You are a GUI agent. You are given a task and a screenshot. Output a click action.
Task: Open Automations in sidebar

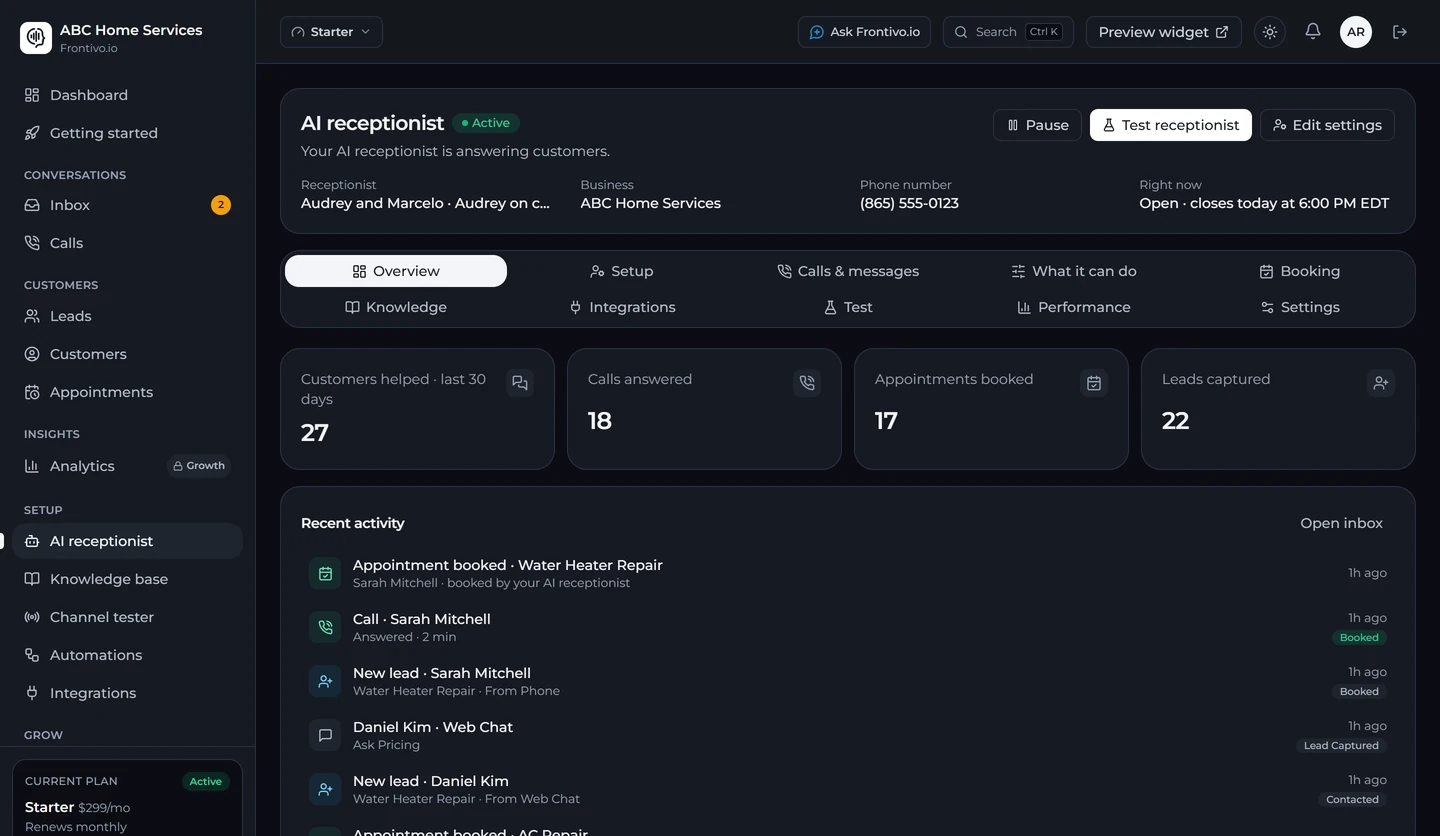point(128,655)
